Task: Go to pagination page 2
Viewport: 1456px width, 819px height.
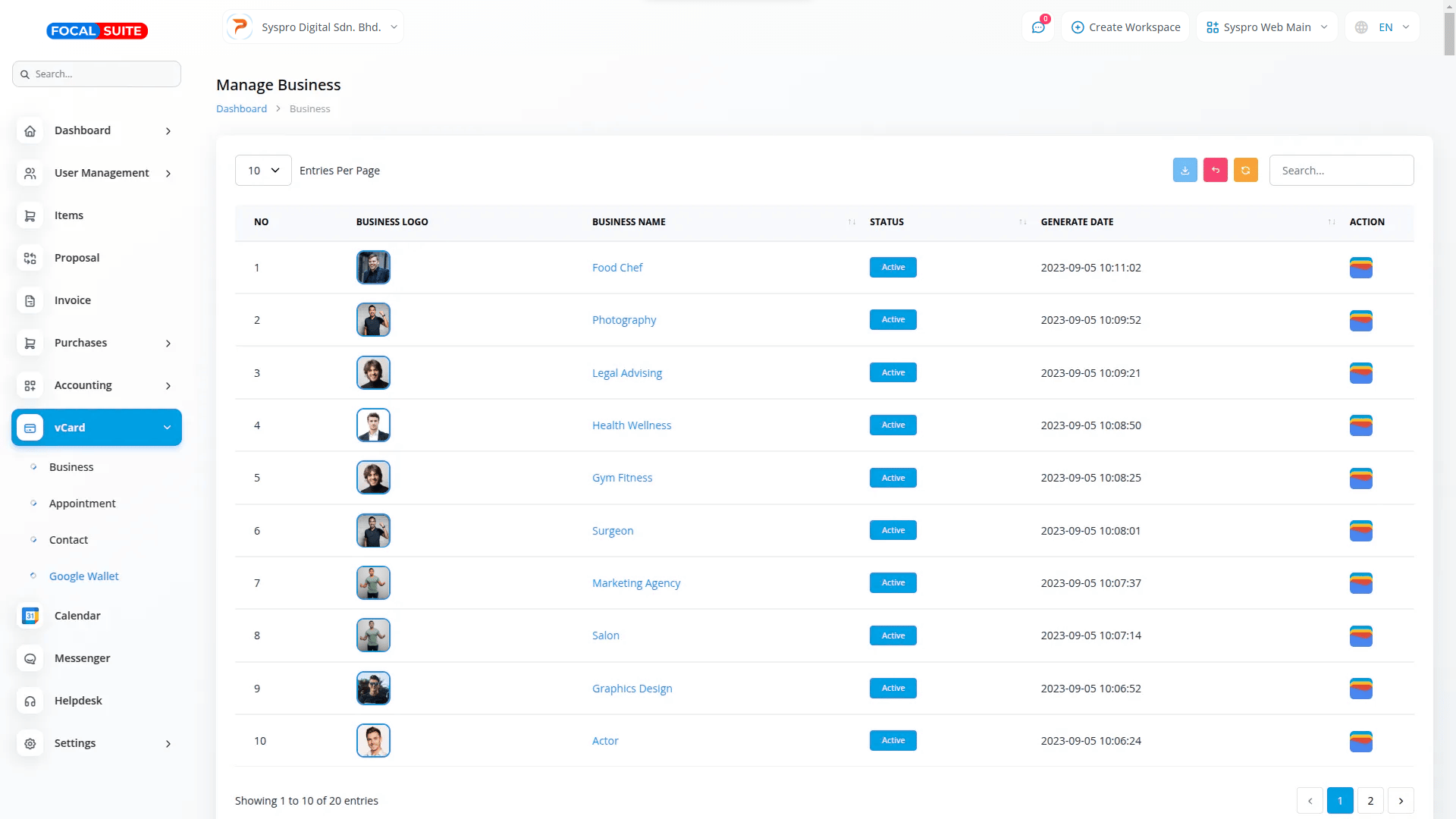Action: (x=1370, y=801)
